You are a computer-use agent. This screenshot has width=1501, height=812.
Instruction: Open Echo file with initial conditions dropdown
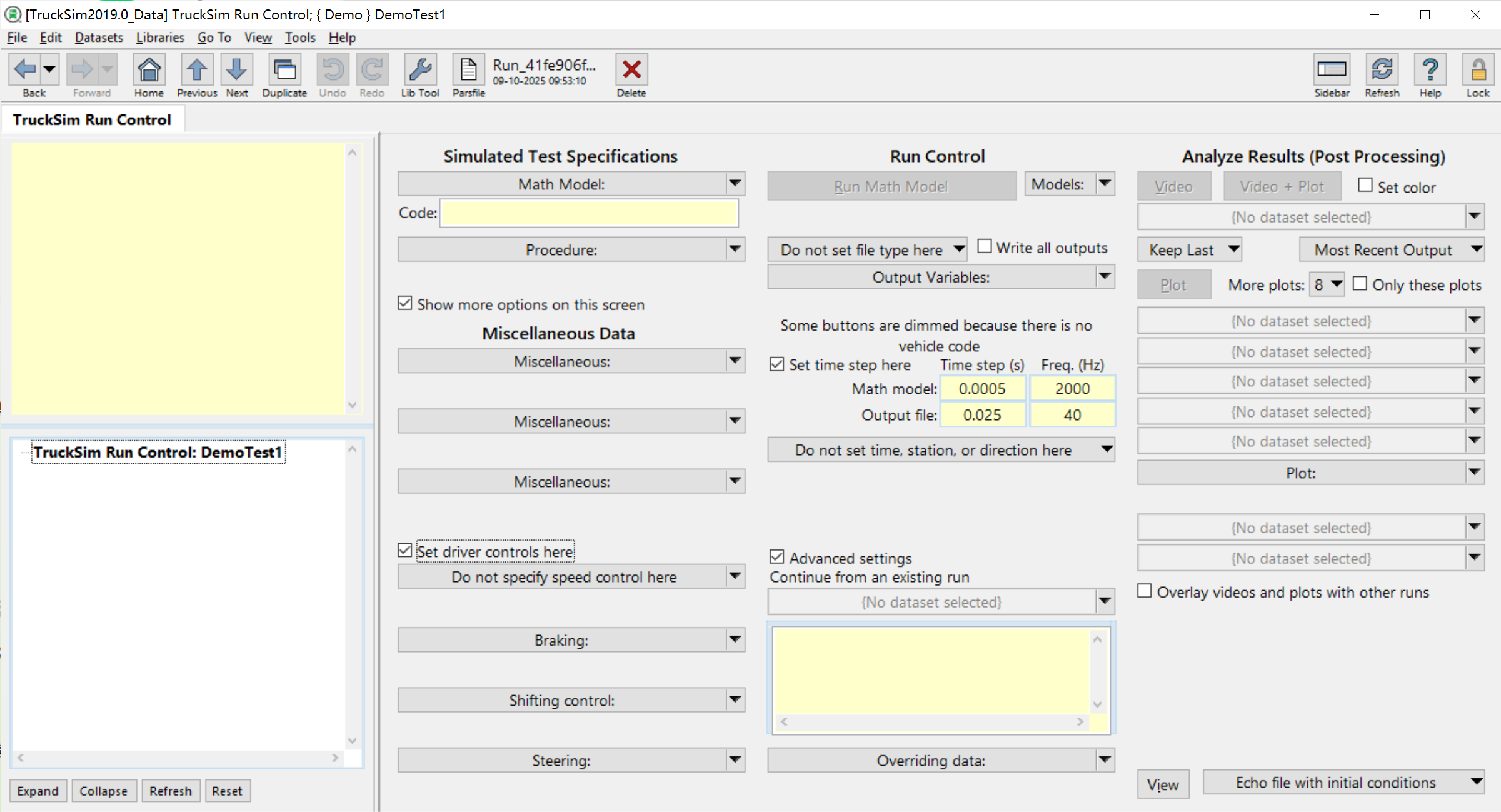pyautogui.click(x=1343, y=782)
